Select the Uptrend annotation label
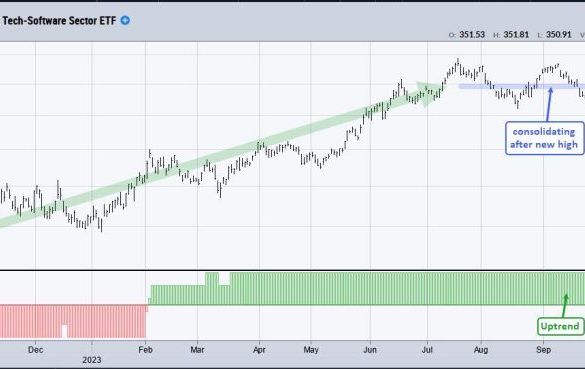The width and height of the screenshot is (585, 369). [x=560, y=326]
